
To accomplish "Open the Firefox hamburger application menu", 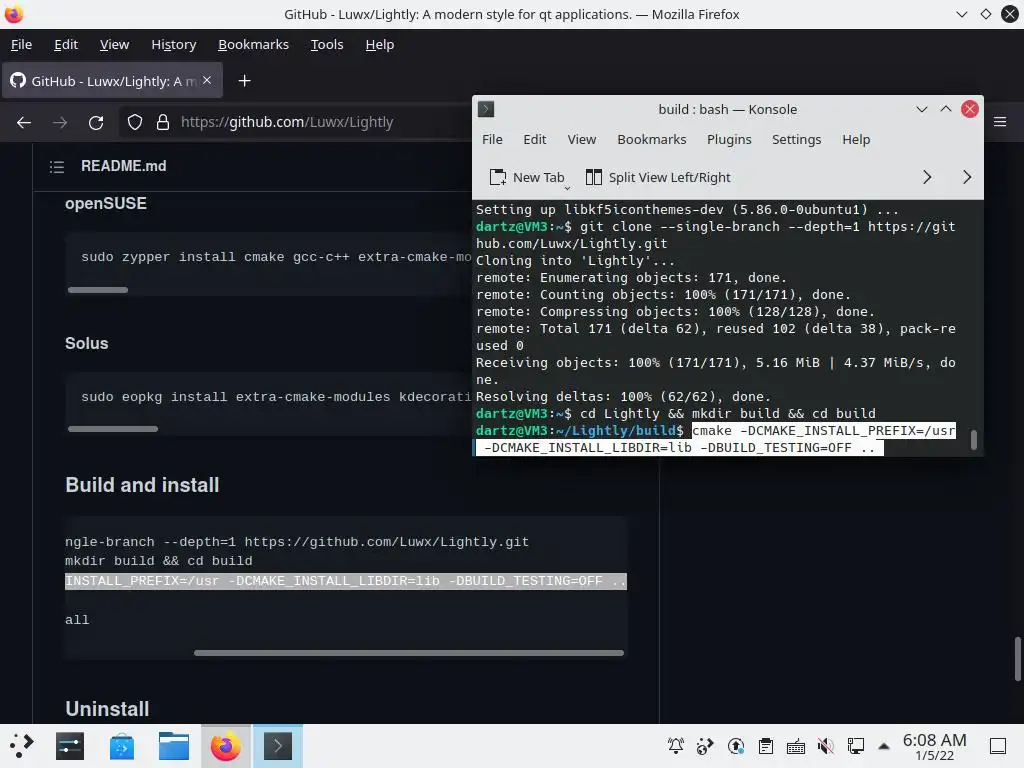I will click(1000, 122).
